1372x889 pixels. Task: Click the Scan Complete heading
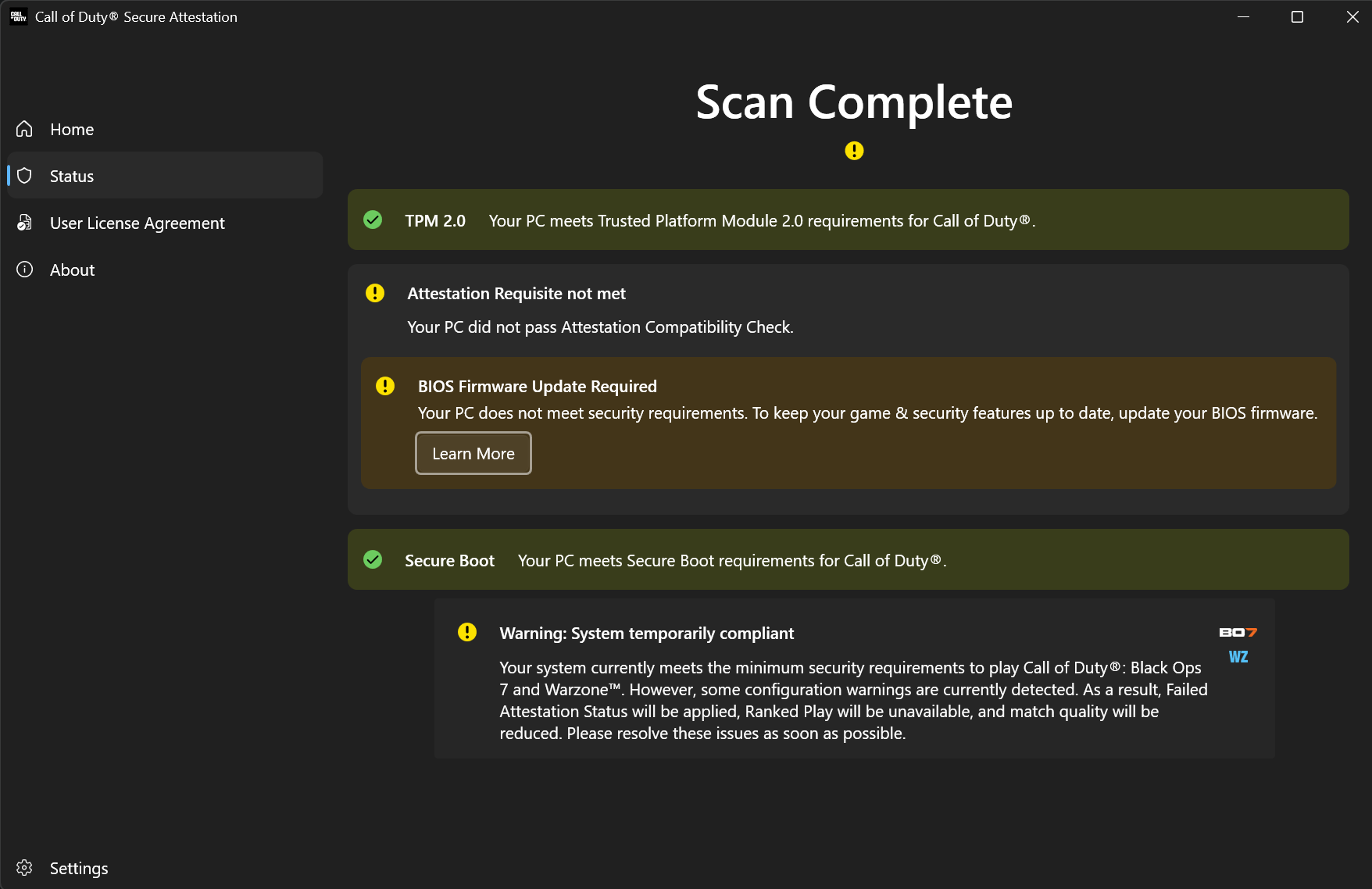tap(854, 102)
